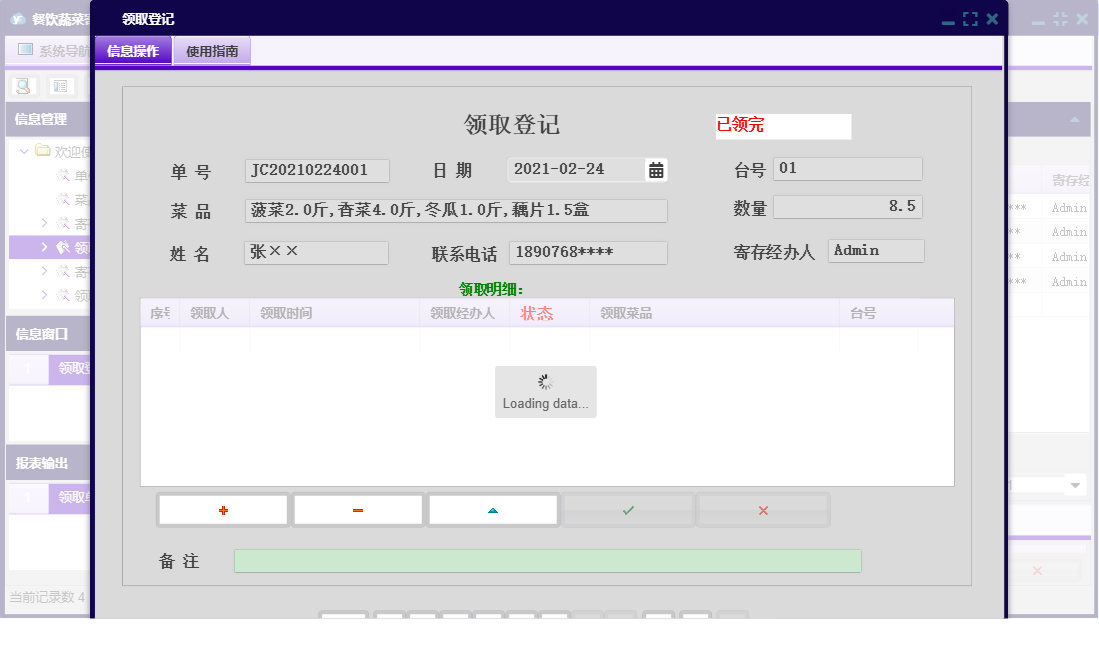The height and width of the screenshot is (655, 1099).
Task: Click the orange minus remove-row icon
Action: (x=356, y=509)
